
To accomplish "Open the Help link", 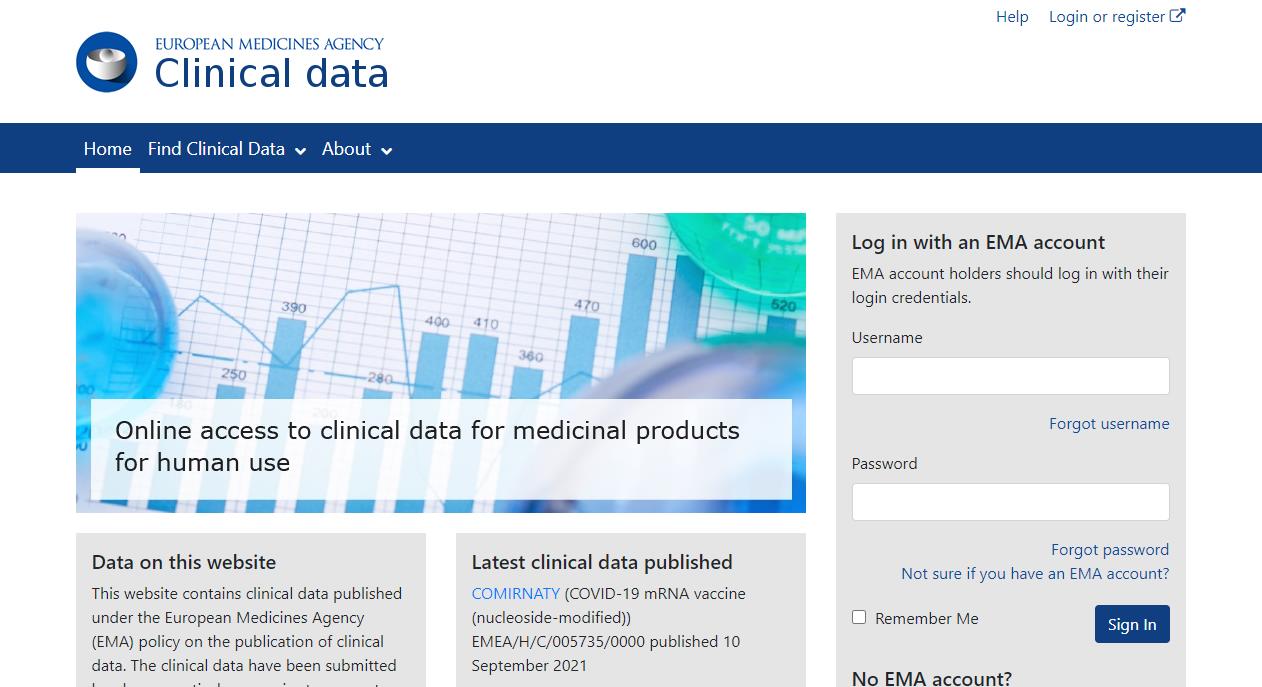I will (1012, 16).
